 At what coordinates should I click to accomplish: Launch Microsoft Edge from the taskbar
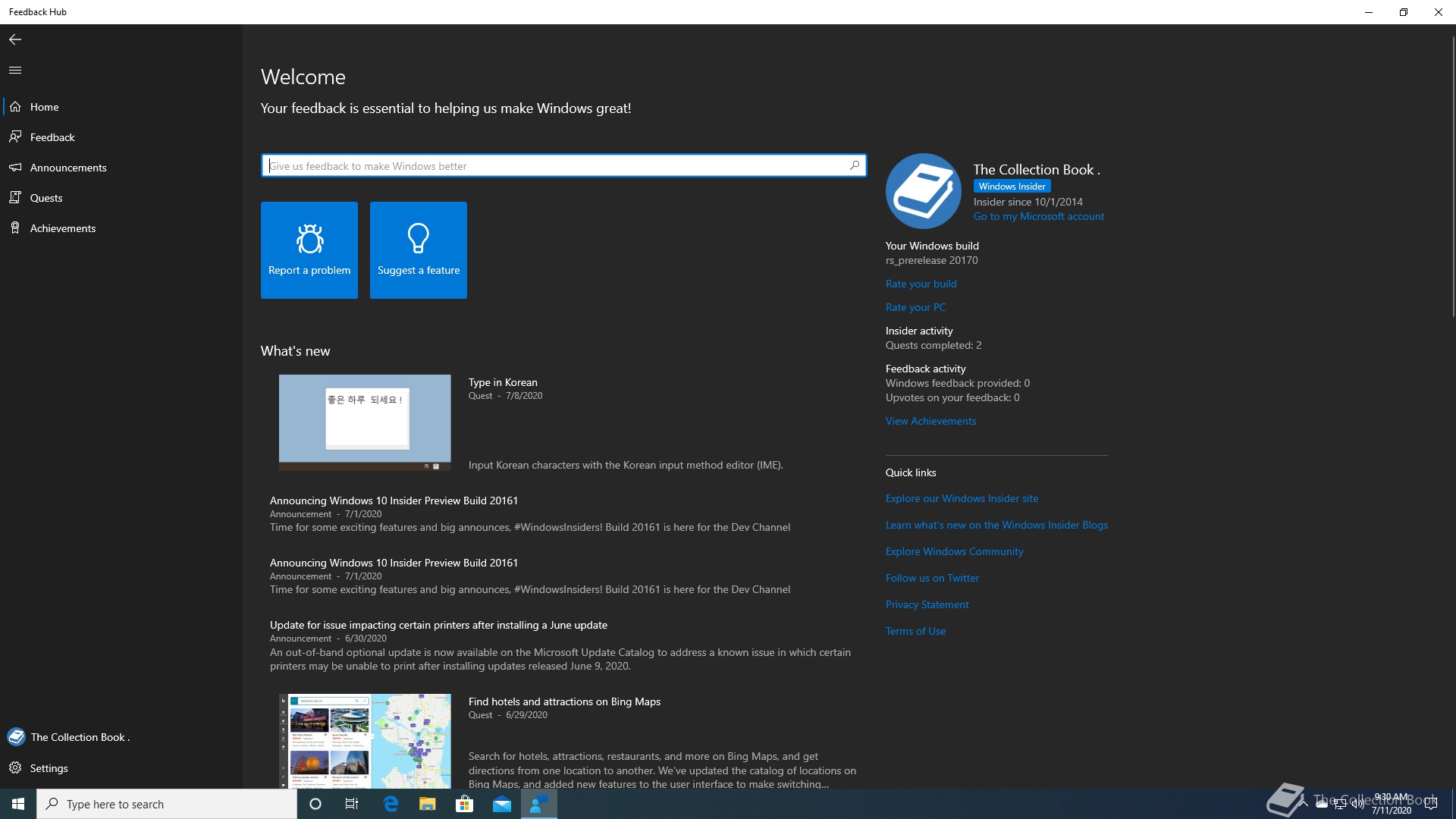391,804
